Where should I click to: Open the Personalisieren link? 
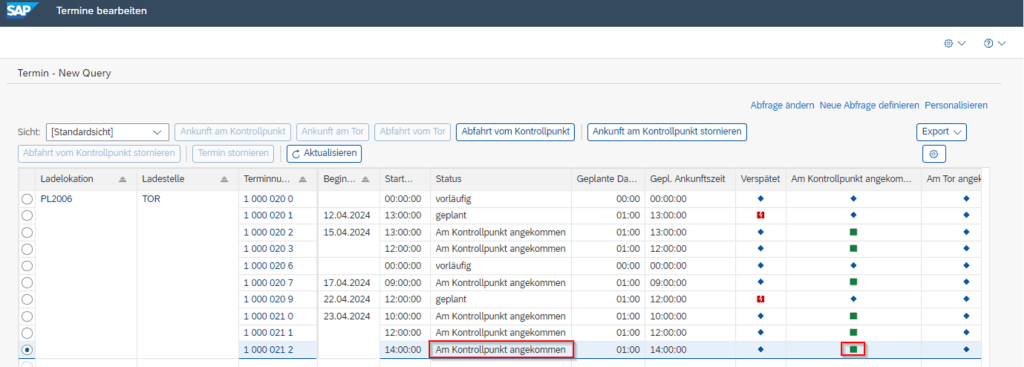pyautogui.click(x=956, y=104)
